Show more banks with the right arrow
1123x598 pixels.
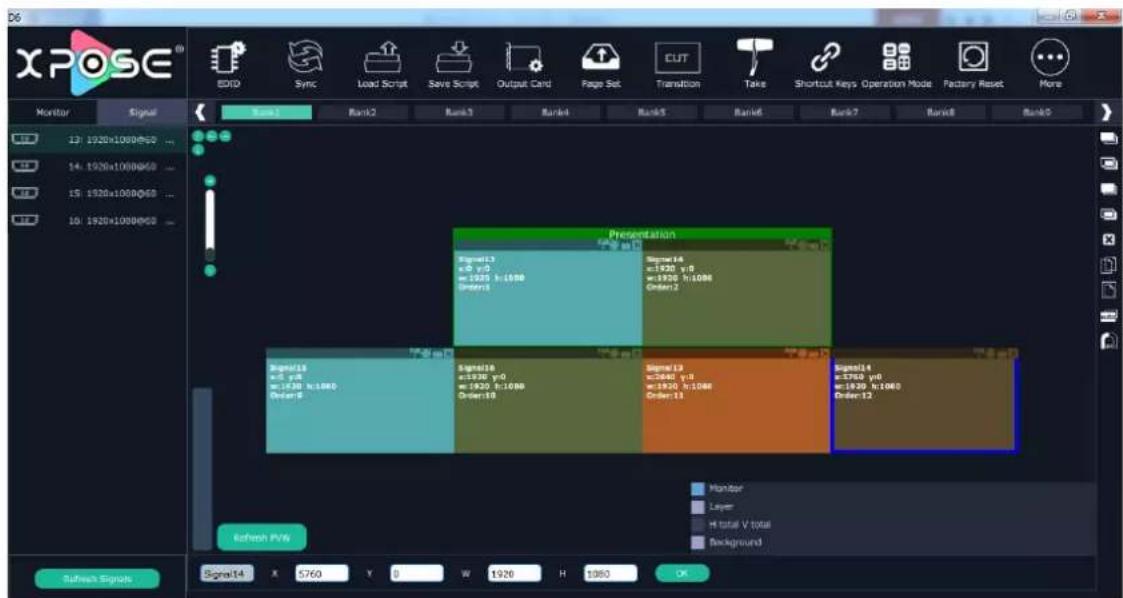click(1107, 112)
